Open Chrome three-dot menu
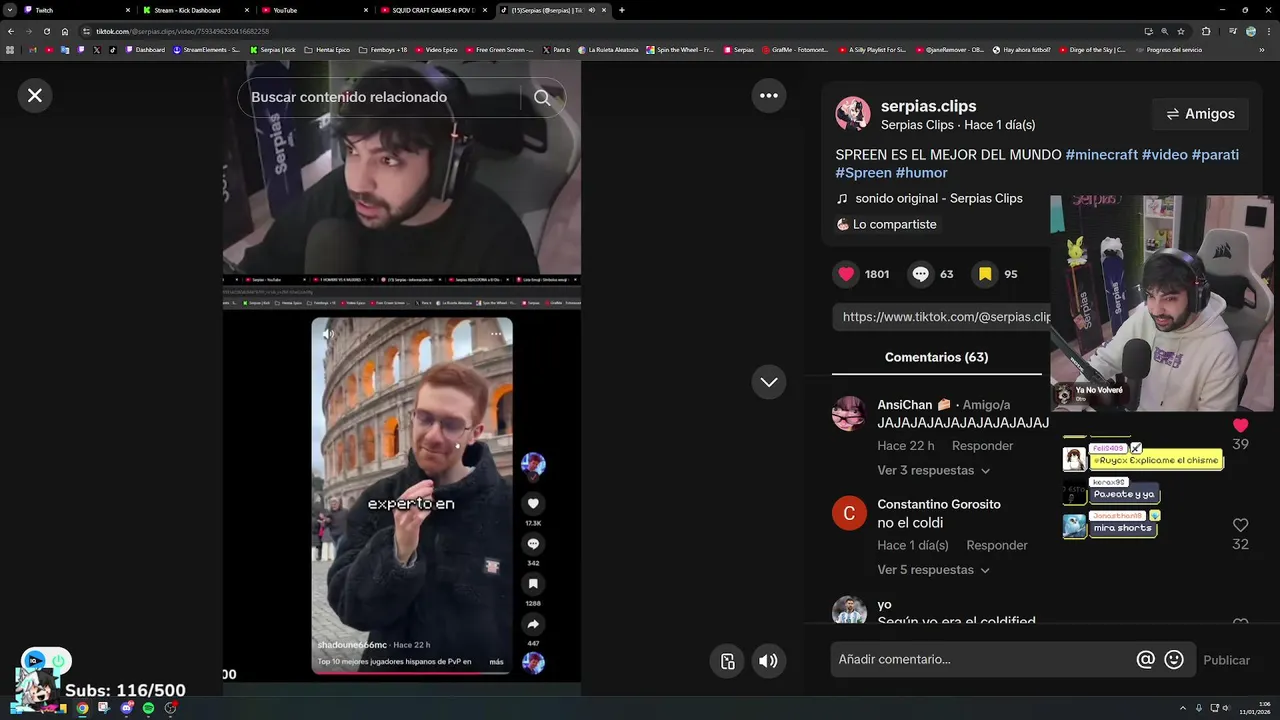The height and width of the screenshot is (720, 1280). click(1269, 31)
